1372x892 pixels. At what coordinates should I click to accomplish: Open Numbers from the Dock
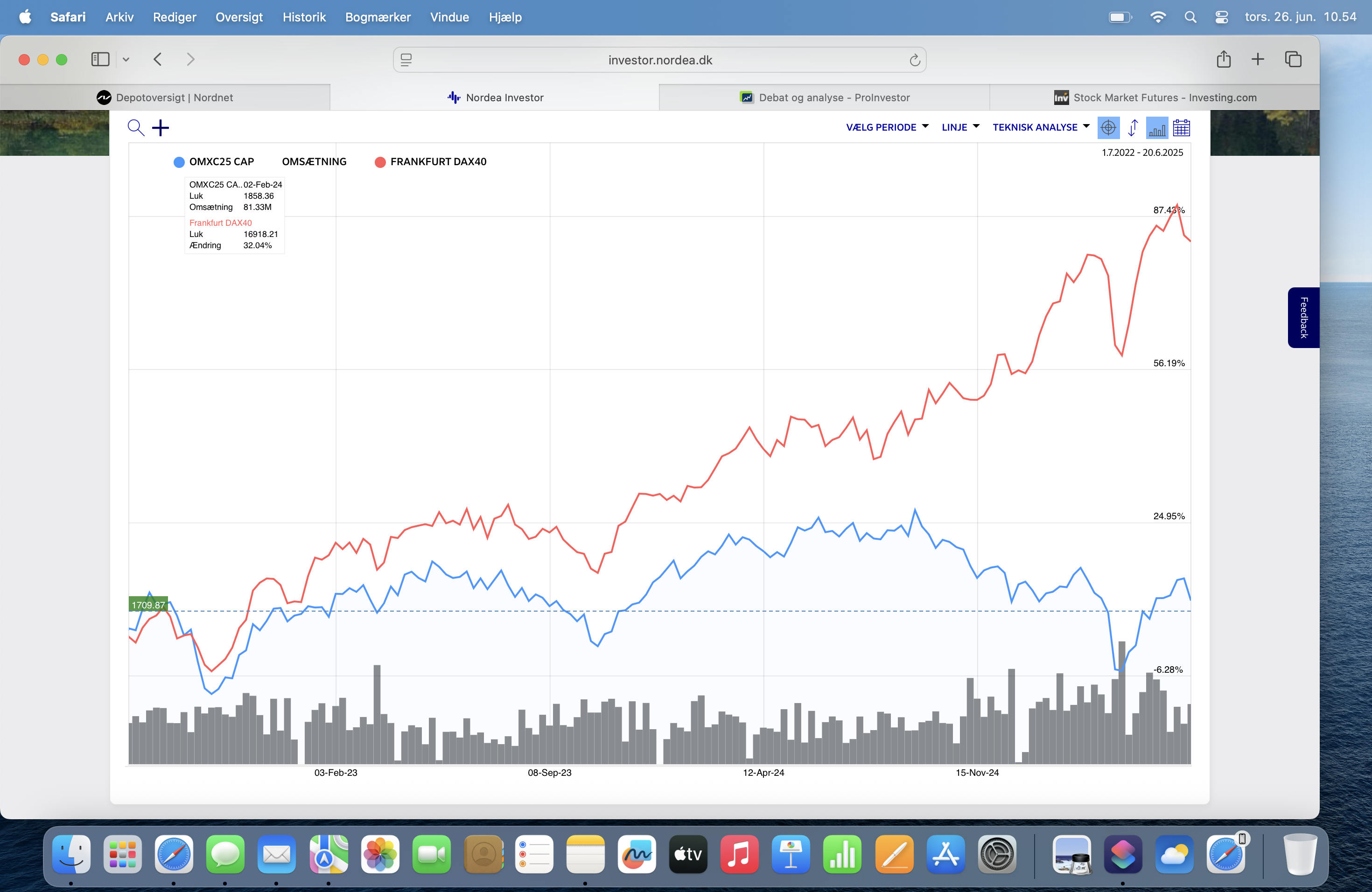click(842, 854)
